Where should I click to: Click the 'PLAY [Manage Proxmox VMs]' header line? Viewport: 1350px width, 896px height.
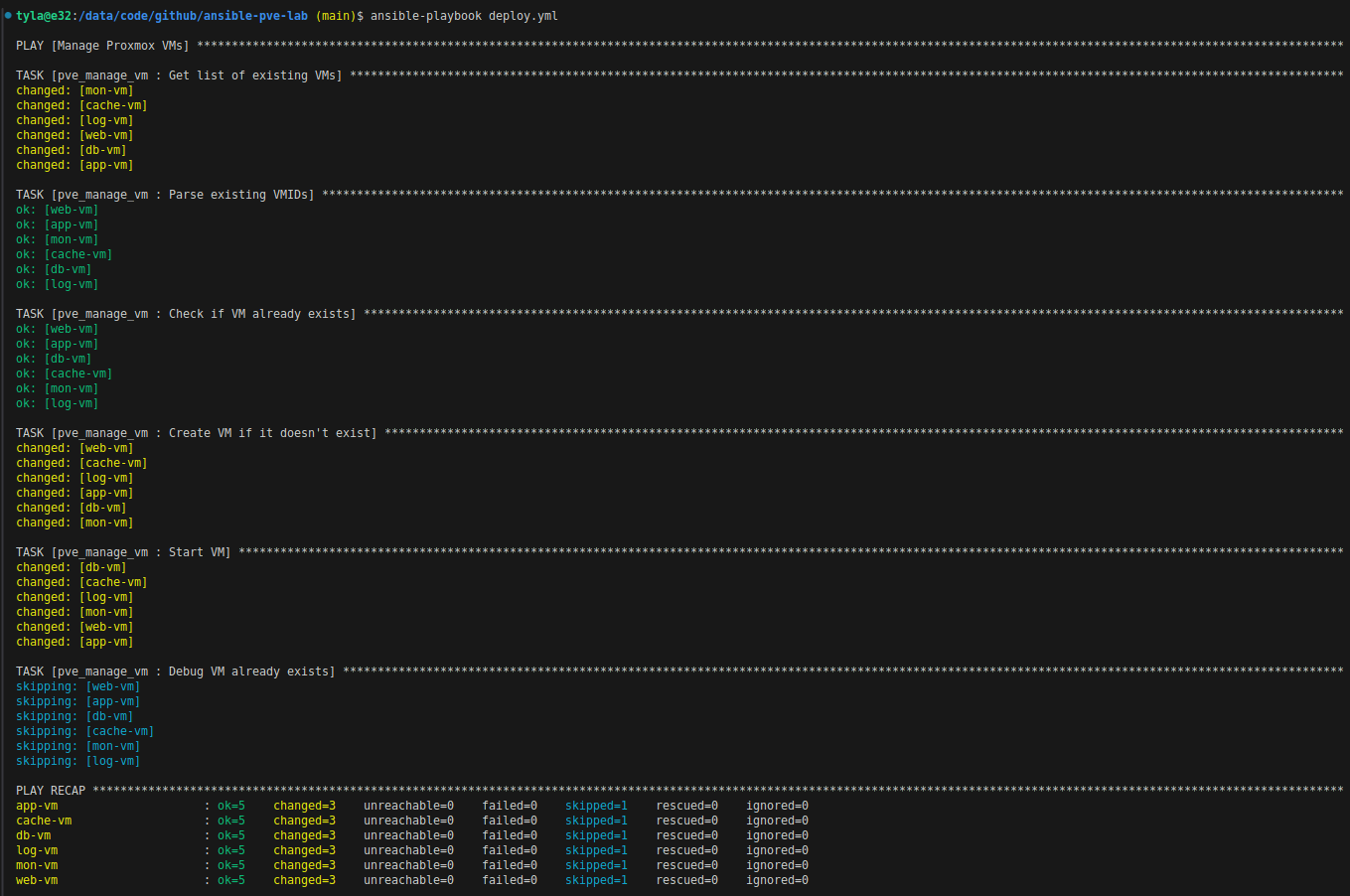tap(102, 46)
